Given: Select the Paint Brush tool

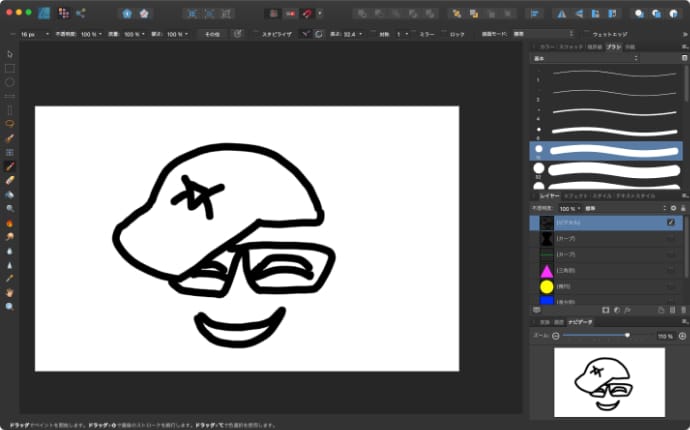Looking at the screenshot, I should (10, 165).
